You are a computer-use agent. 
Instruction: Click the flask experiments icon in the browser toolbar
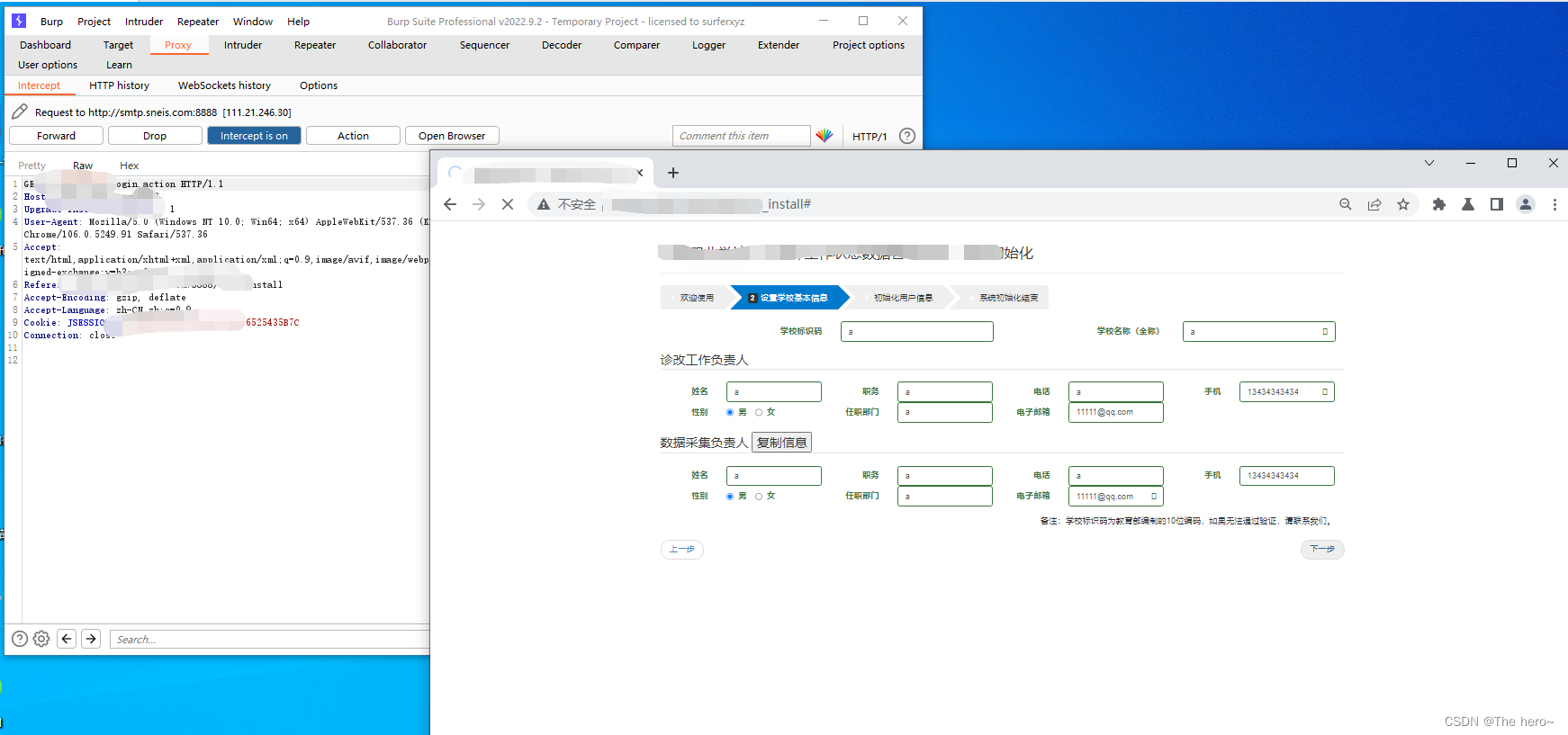pyautogui.click(x=1468, y=204)
